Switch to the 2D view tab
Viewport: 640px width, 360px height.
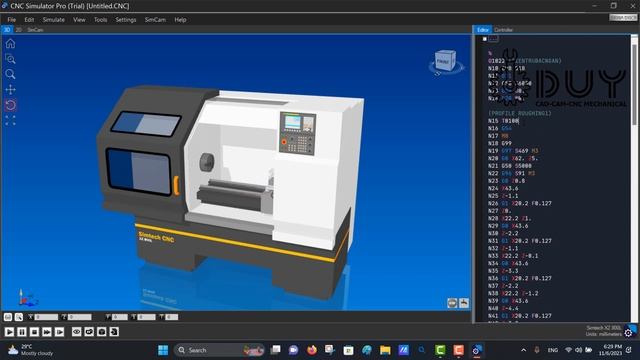[18, 30]
